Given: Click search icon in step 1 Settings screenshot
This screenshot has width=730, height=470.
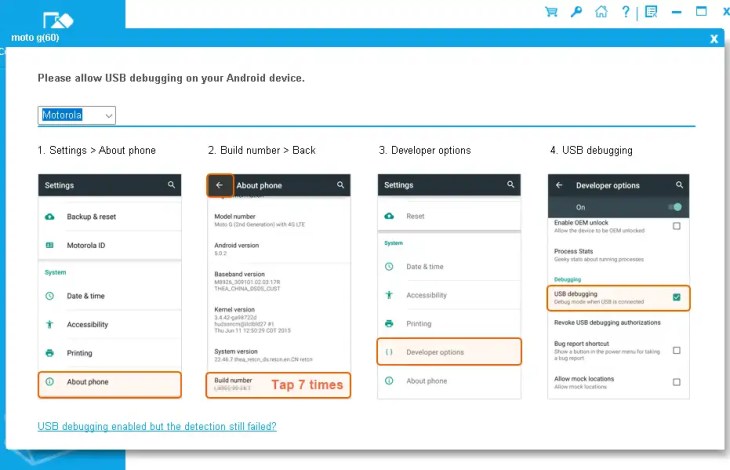Looking at the screenshot, I should (171, 185).
